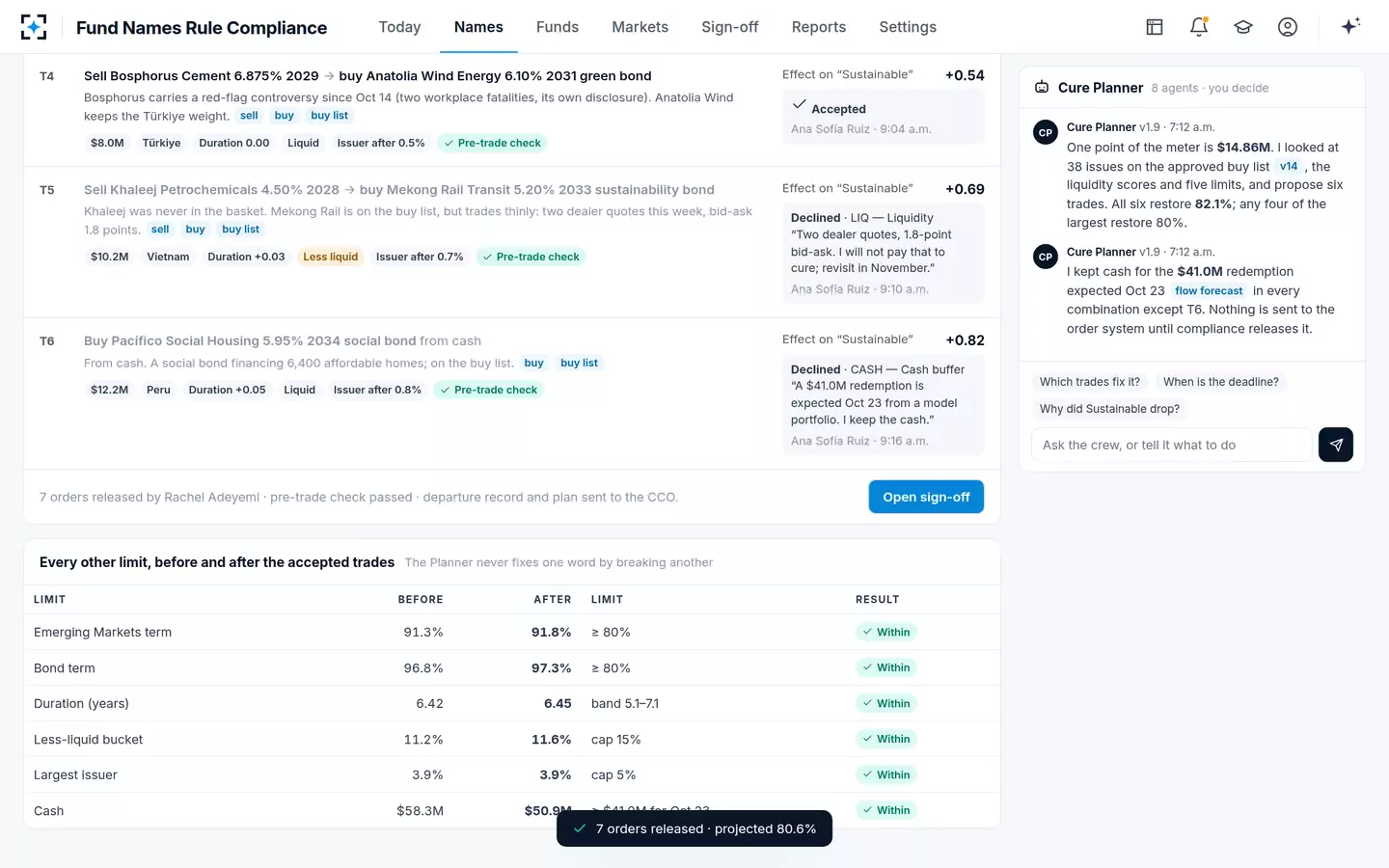View the Reports tab
The width and height of the screenshot is (1389, 868).
pyautogui.click(x=819, y=27)
